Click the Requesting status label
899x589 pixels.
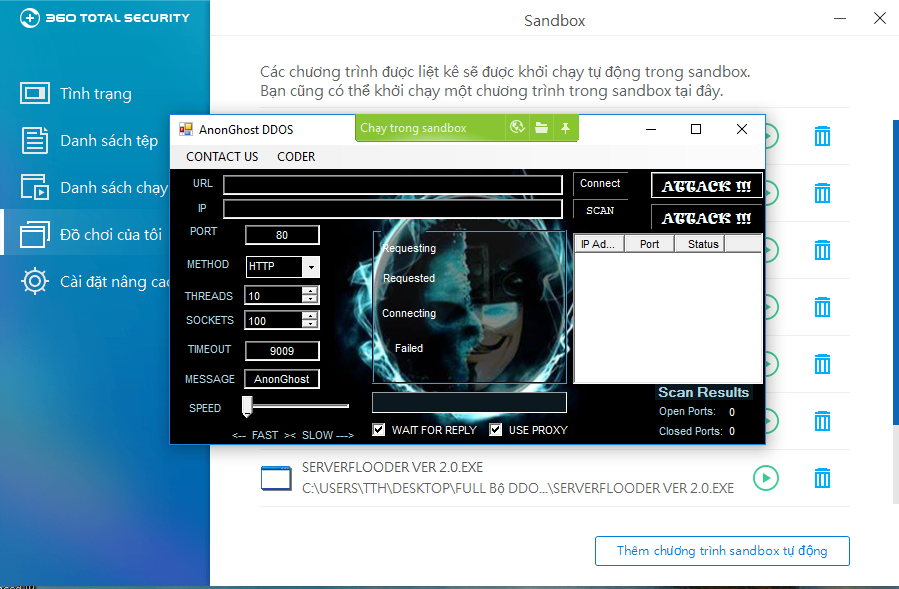tap(409, 248)
